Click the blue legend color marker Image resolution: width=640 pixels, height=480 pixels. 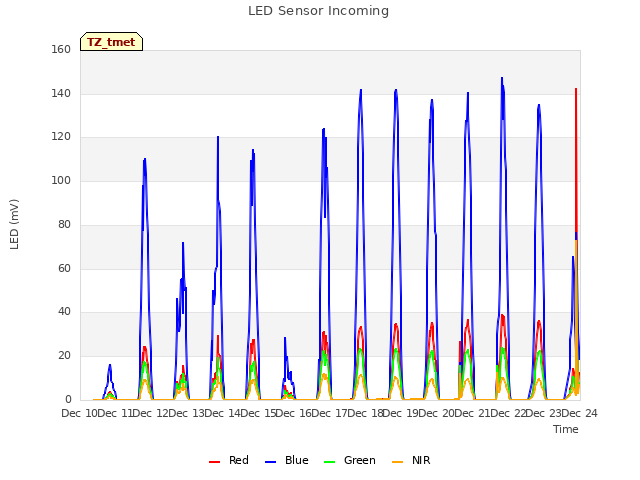271,462
